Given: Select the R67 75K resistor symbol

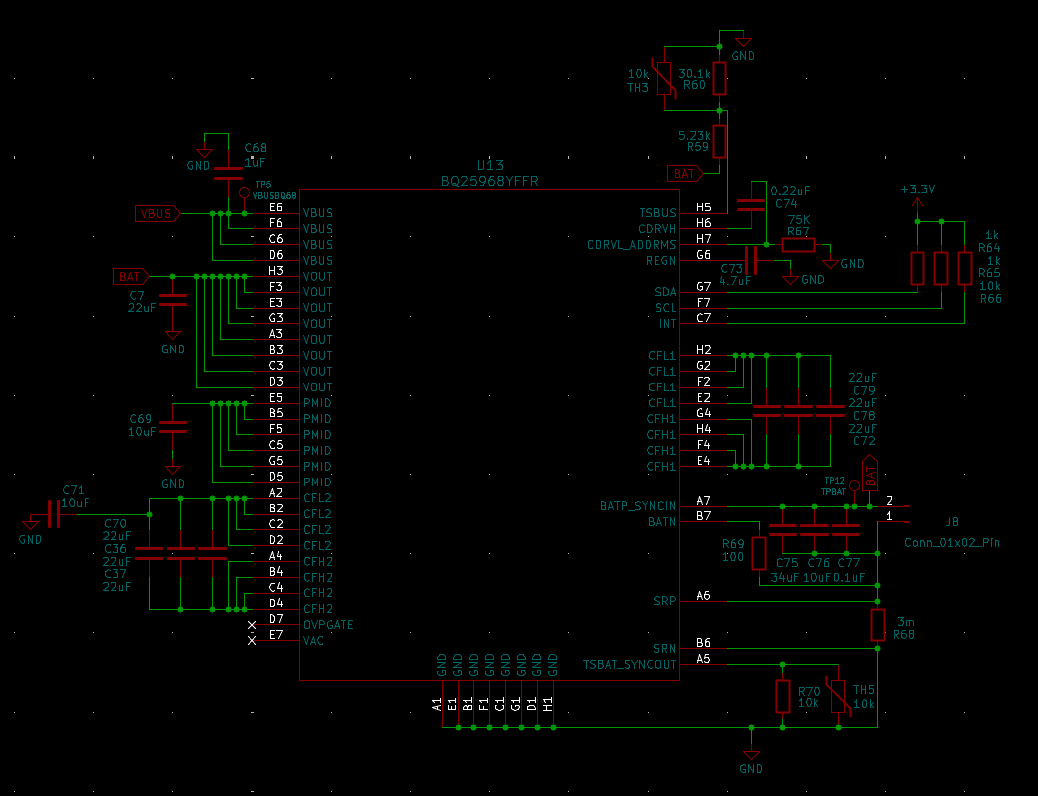Looking at the screenshot, I should (x=798, y=245).
